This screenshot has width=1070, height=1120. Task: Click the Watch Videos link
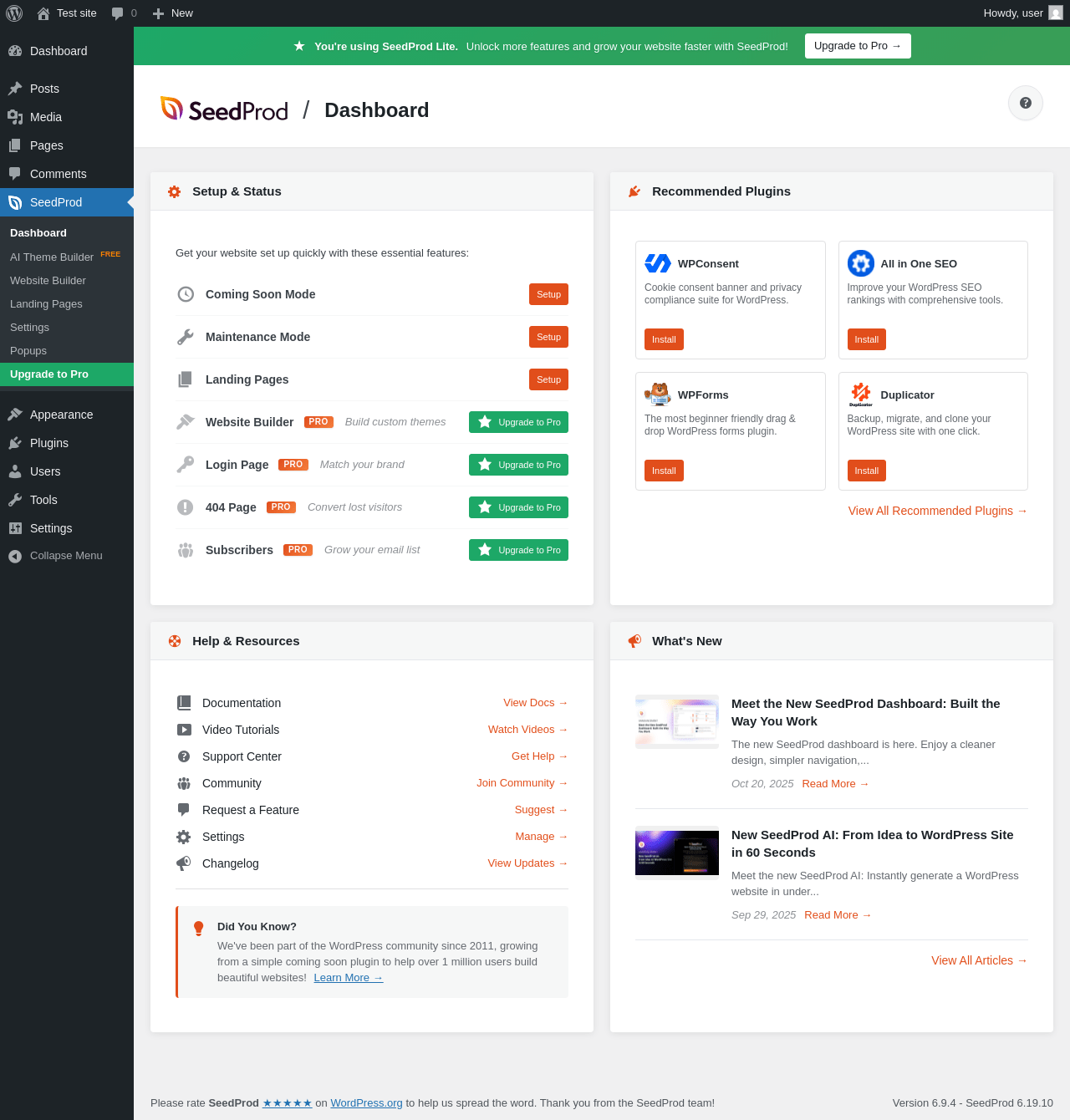(x=528, y=730)
